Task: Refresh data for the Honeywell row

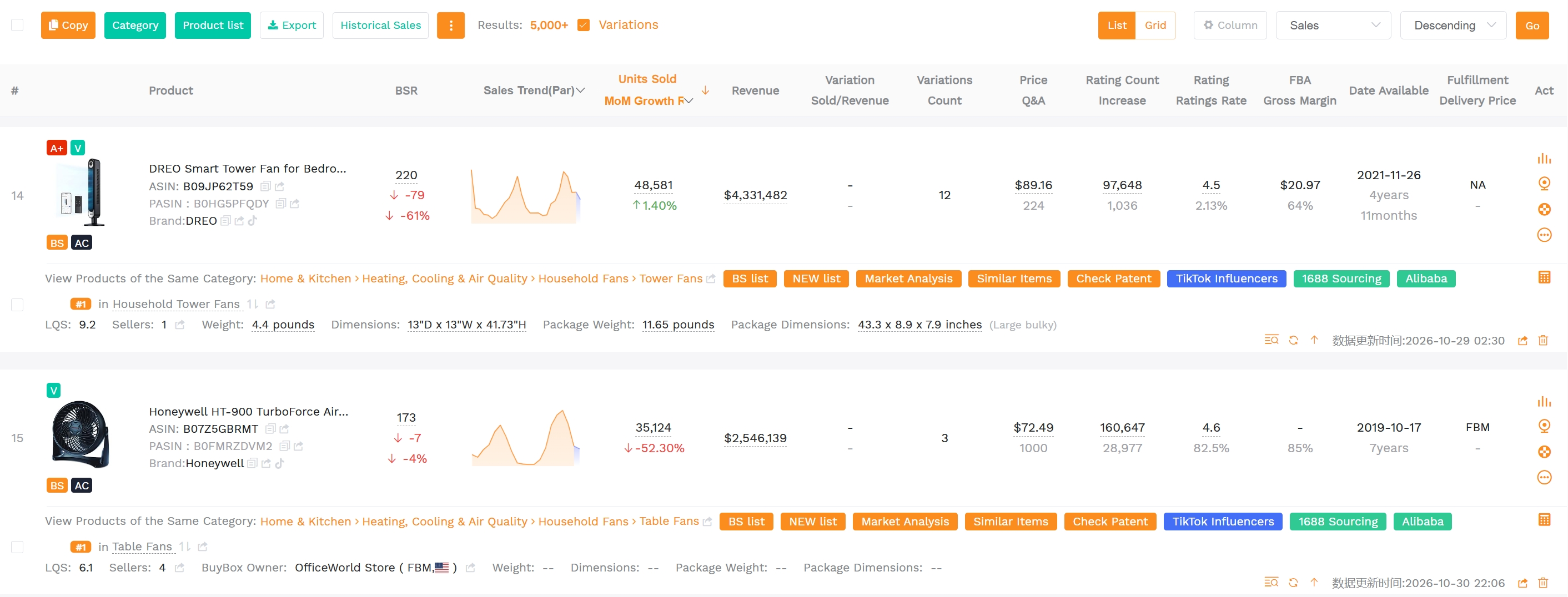Action: (x=1293, y=583)
